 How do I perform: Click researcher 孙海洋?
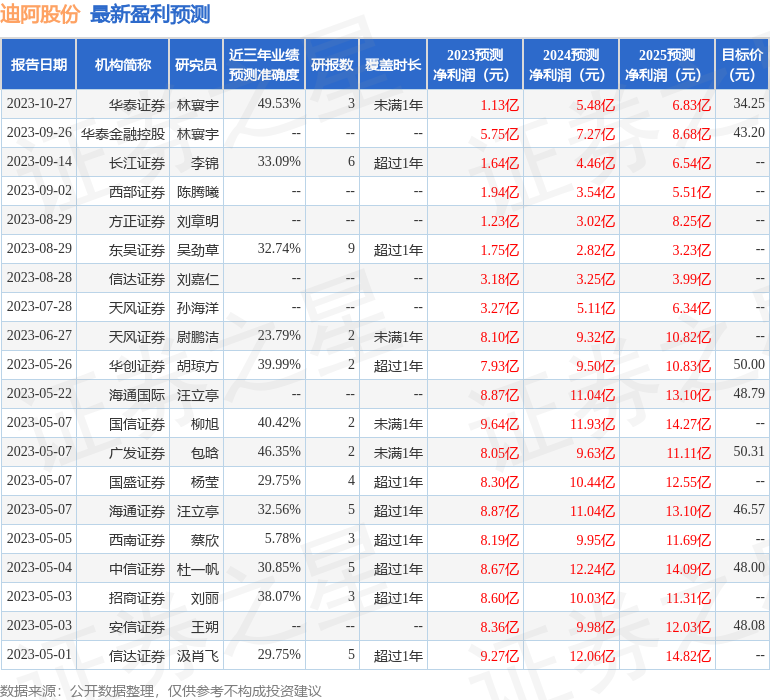198,308
